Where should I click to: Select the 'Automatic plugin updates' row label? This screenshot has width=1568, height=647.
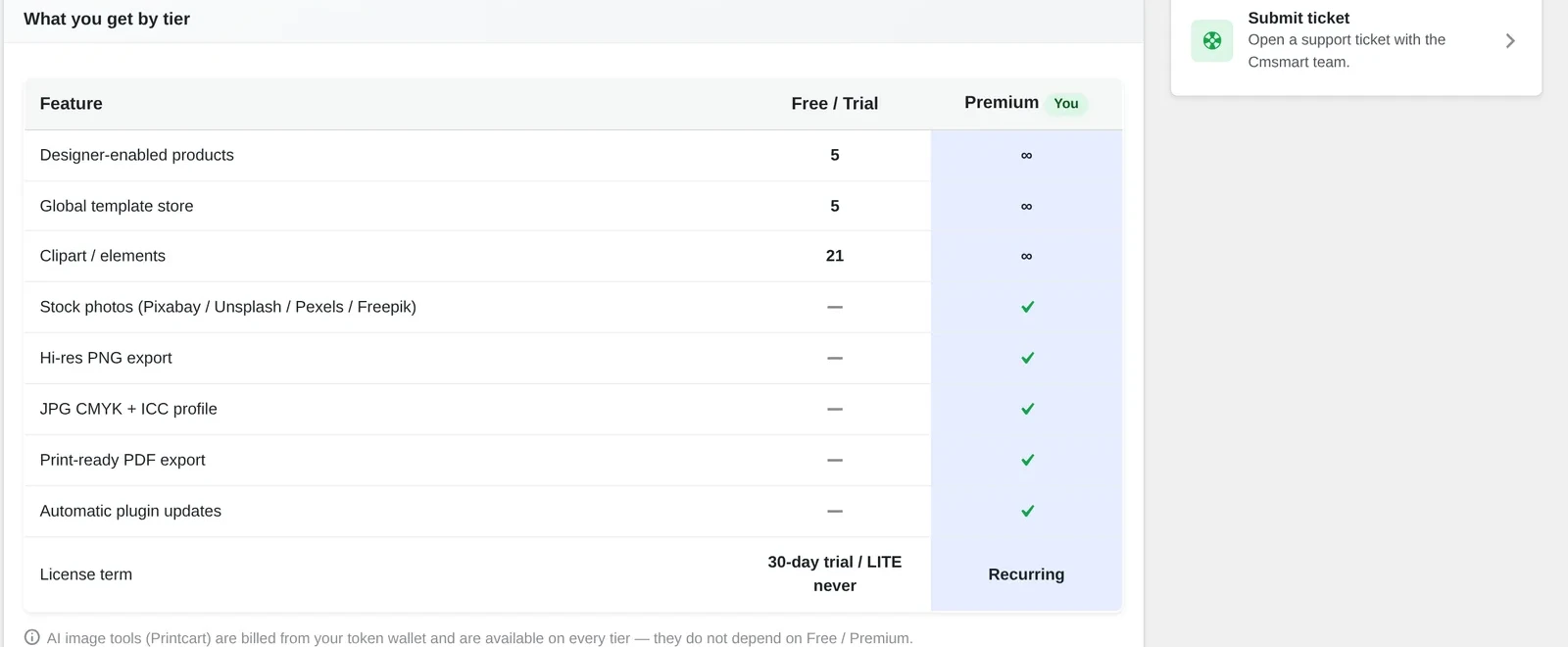pos(130,511)
